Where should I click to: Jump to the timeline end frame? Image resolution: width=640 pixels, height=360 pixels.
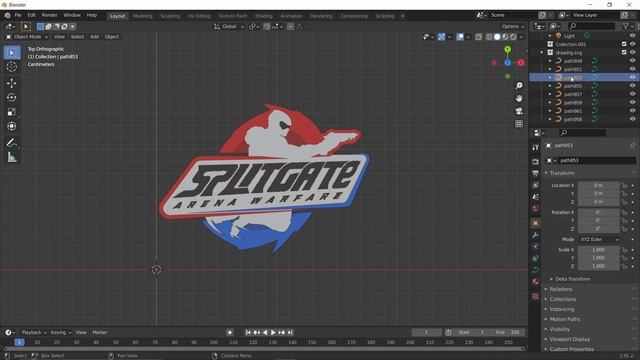[x=290, y=333]
